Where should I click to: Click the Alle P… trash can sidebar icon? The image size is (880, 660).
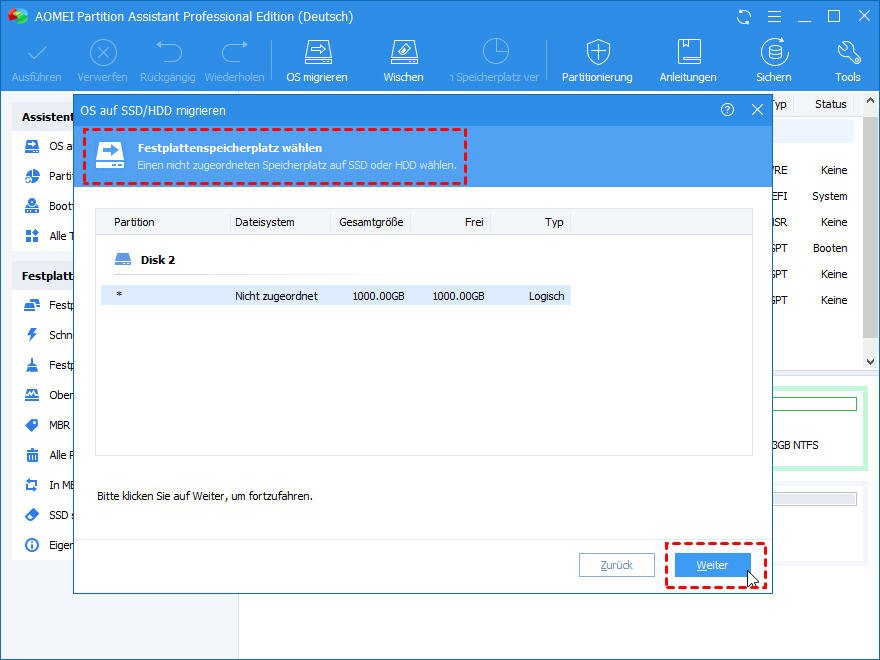click(x=32, y=455)
